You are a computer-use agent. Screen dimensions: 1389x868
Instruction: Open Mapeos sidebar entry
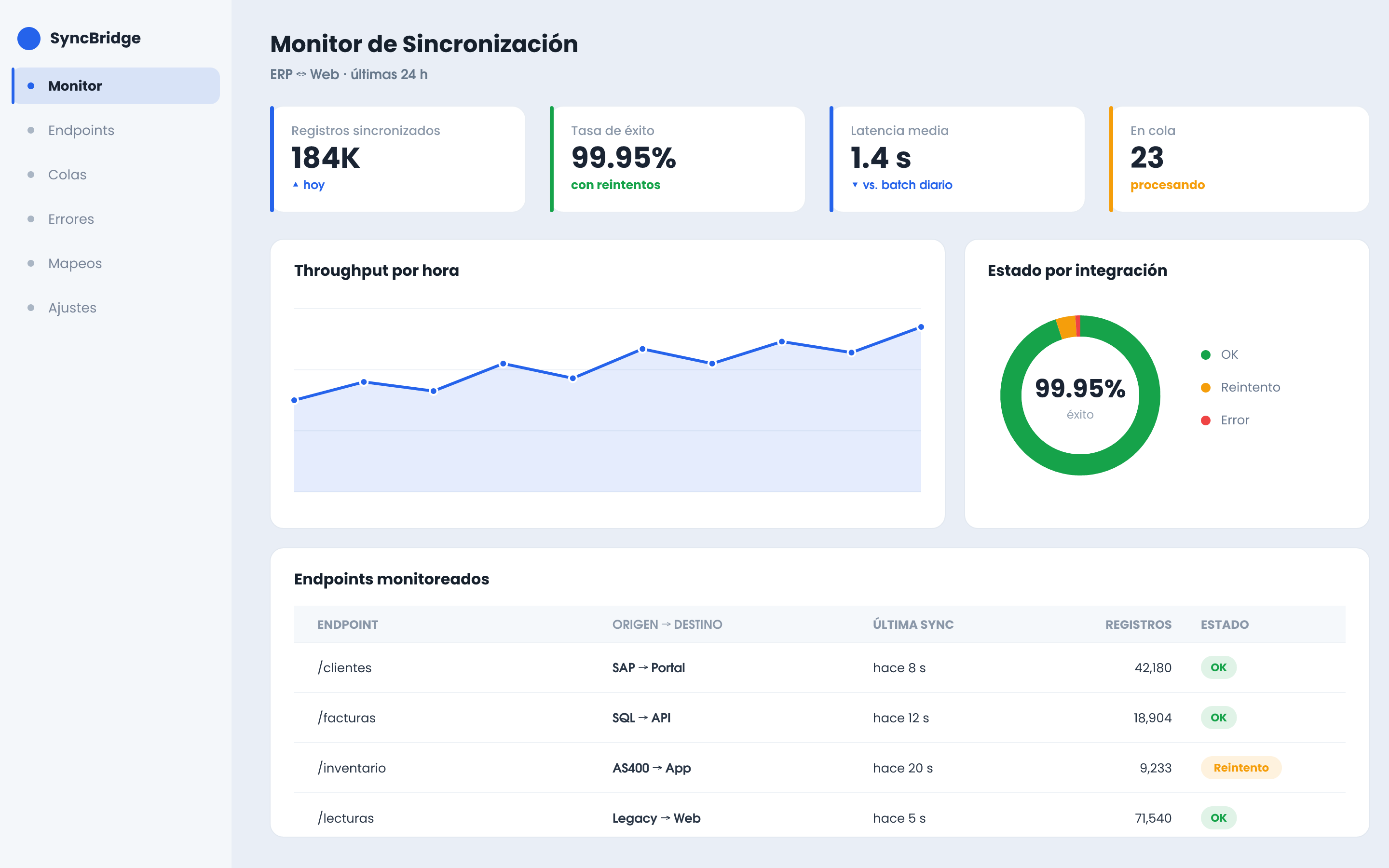point(116,263)
